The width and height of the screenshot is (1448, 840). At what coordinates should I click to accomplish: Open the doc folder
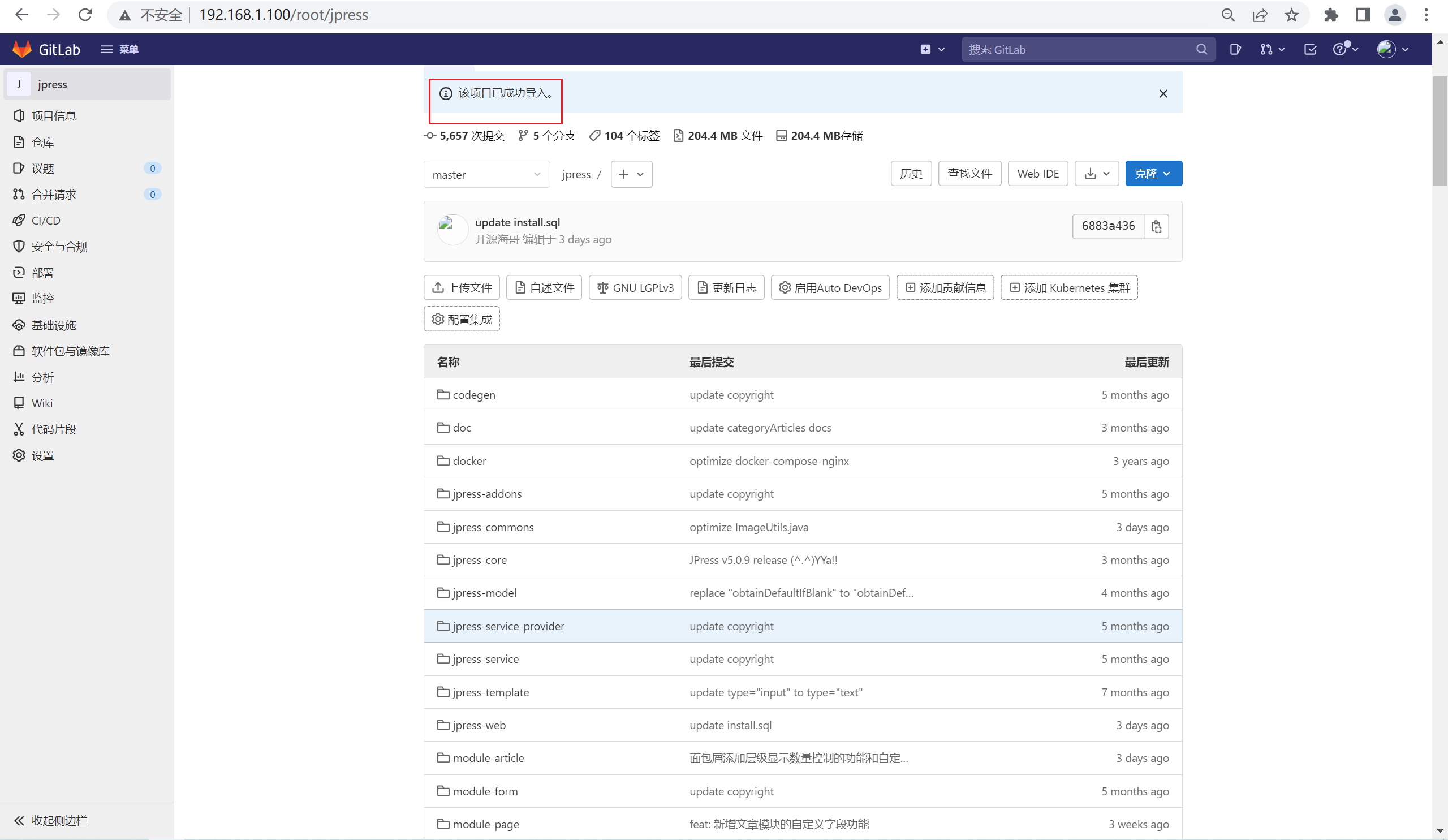click(462, 428)
